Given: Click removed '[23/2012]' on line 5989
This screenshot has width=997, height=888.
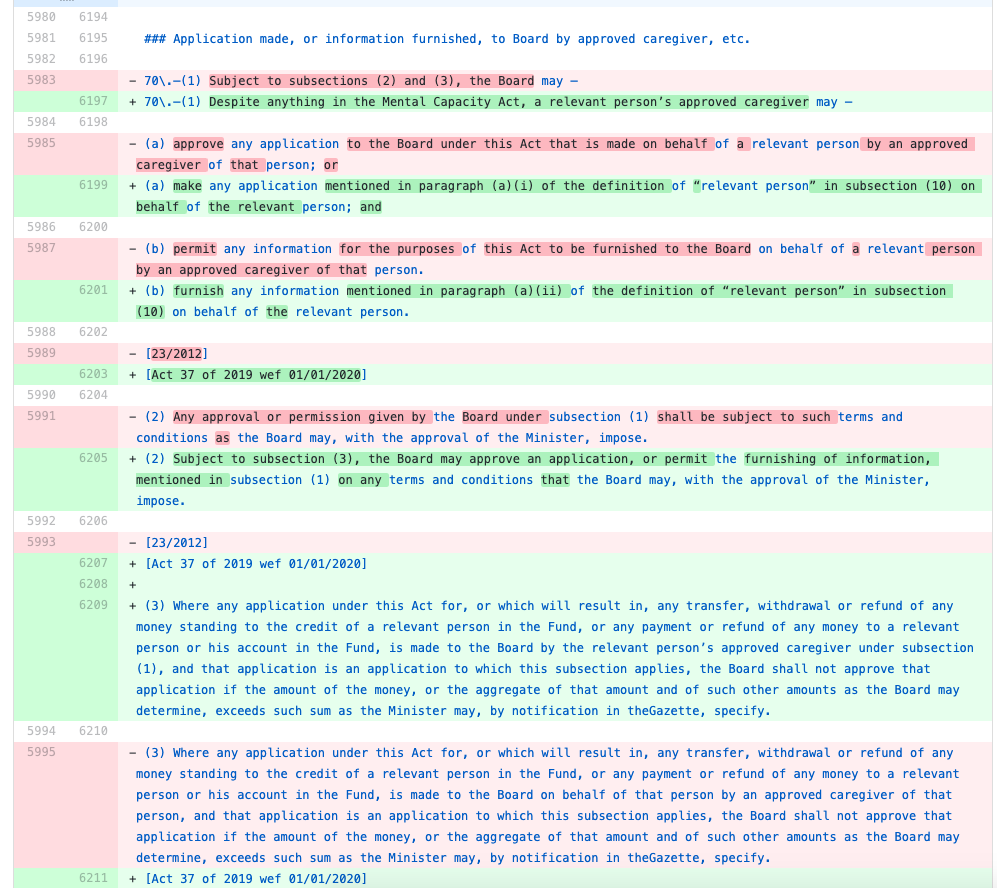Looking at the screenshot, I should [x=177, y=354].
